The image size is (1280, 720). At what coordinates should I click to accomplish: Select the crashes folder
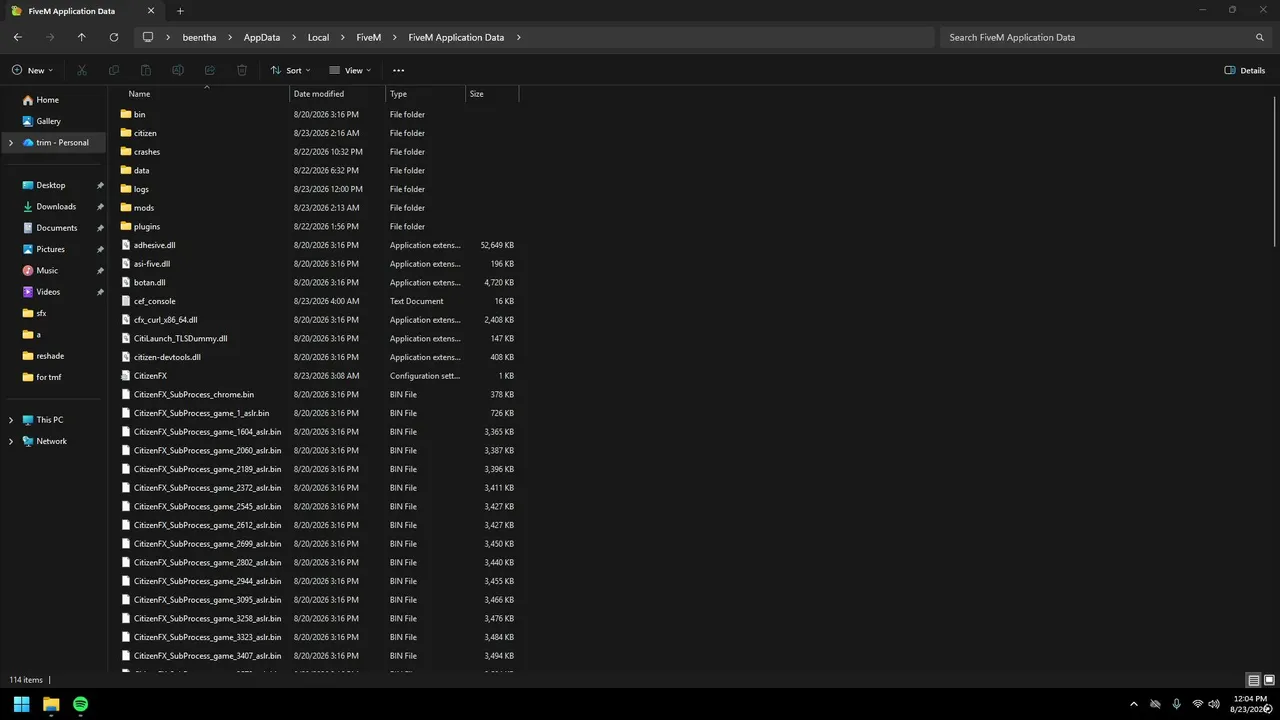click(x=147, y=152)
